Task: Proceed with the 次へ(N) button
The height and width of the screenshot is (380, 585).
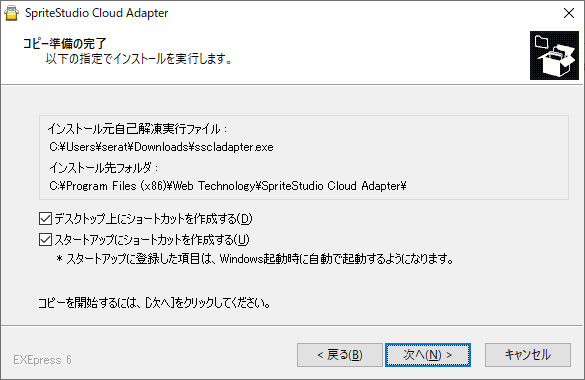Action: 428,355
